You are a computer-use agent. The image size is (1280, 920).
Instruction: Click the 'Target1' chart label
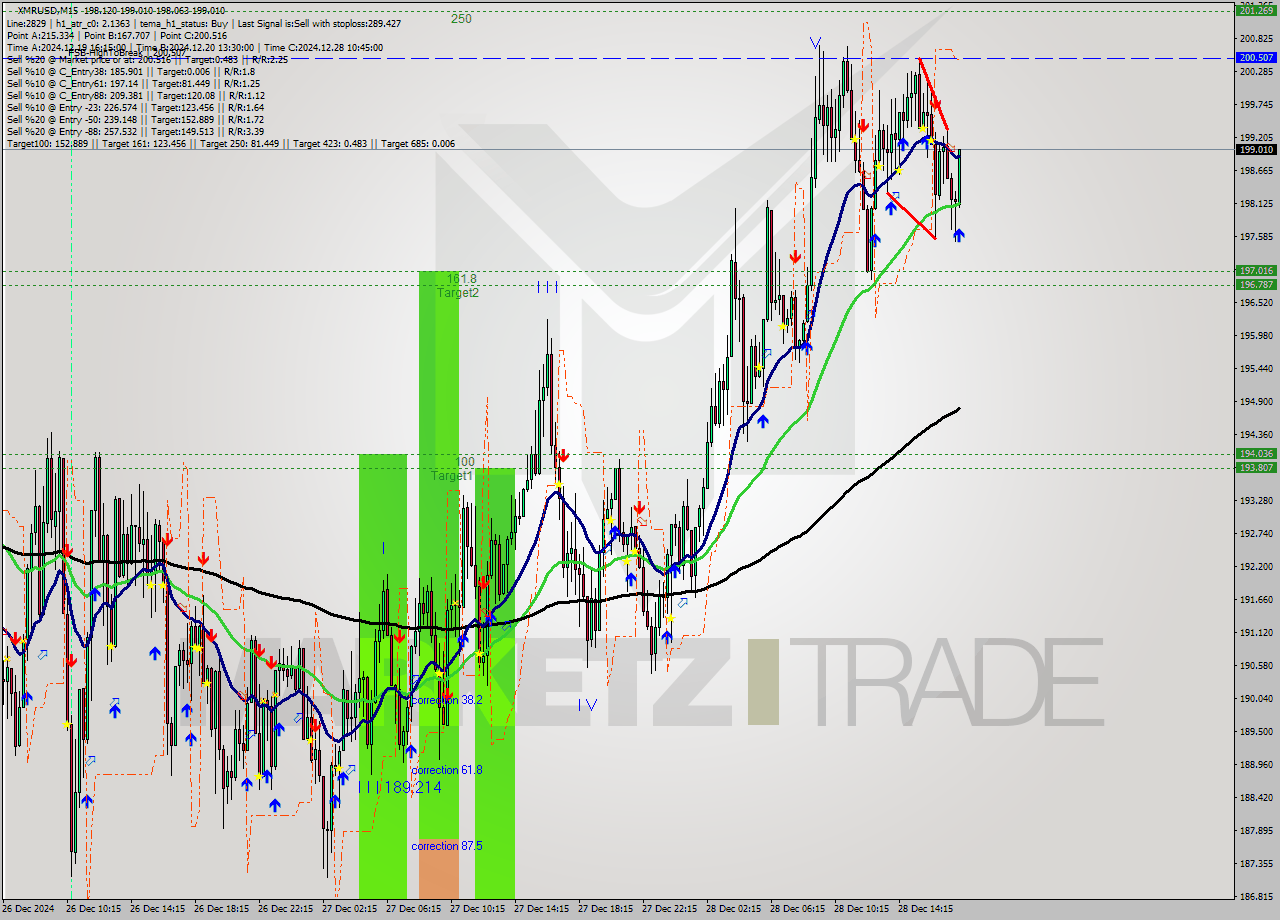pyautogui.click(x=452, y=476)
